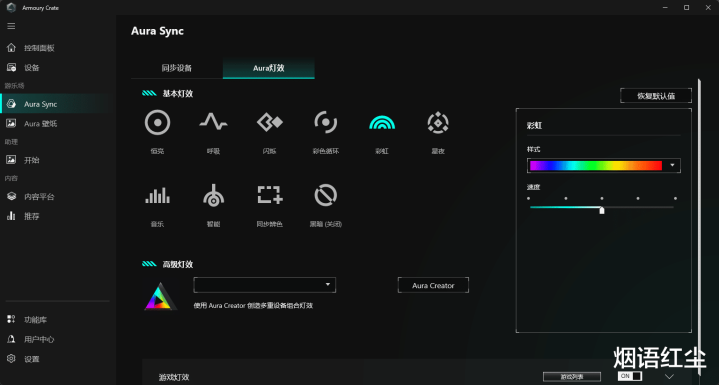719x385 pixels.
Task: Click the 游戏列表 game list button
Action: (x=572, y=377)
